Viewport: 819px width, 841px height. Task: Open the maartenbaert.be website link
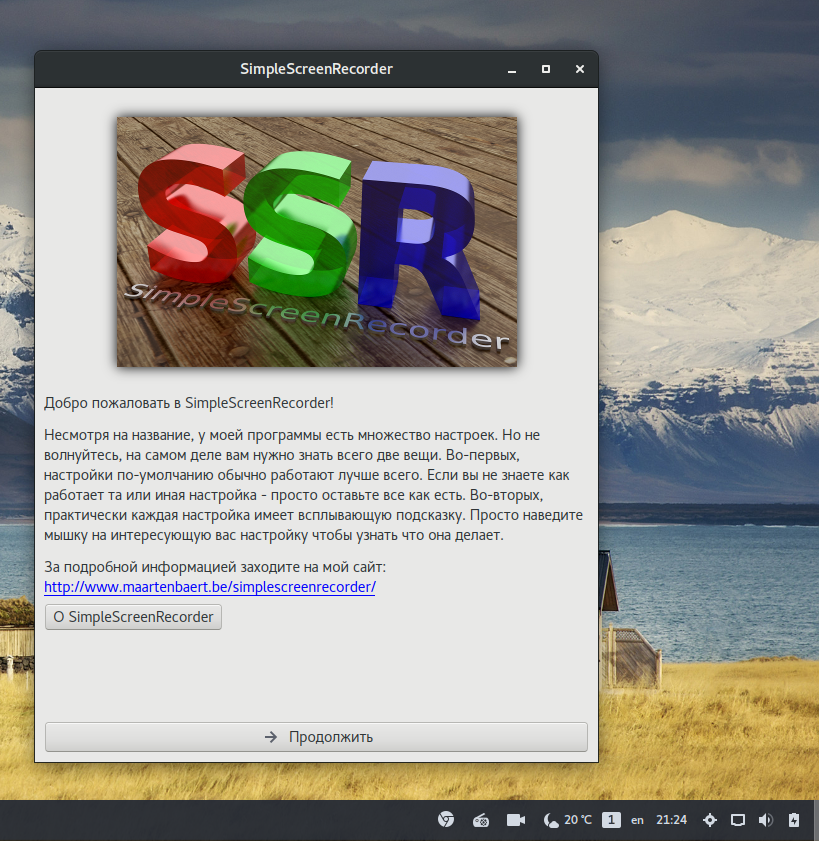(x=210, y=587)
